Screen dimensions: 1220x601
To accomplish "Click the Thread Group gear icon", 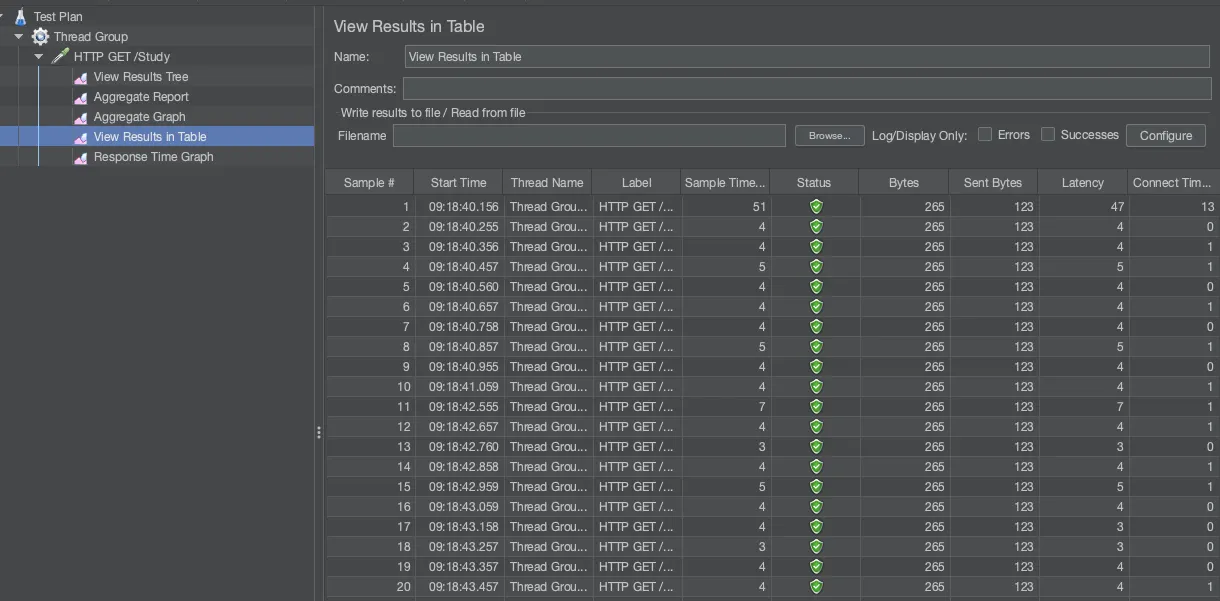I will tap(40, 36).
